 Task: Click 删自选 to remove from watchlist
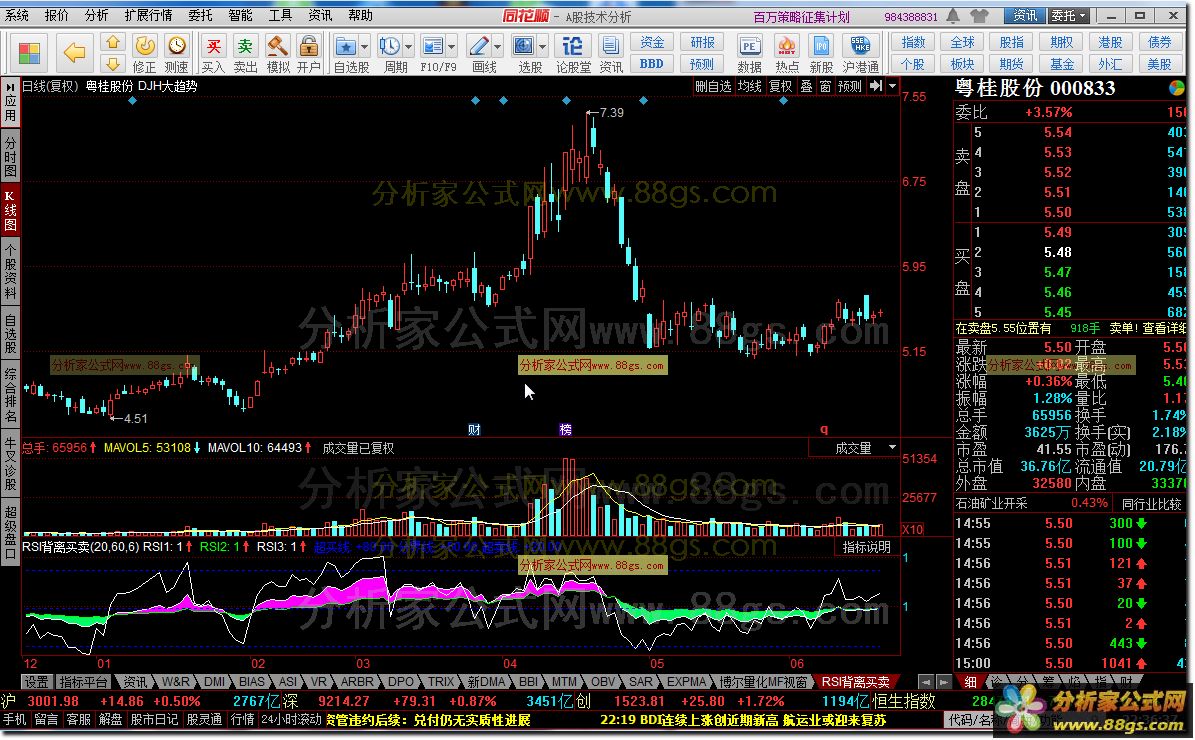pyautogui.click(x=713, y=86)
